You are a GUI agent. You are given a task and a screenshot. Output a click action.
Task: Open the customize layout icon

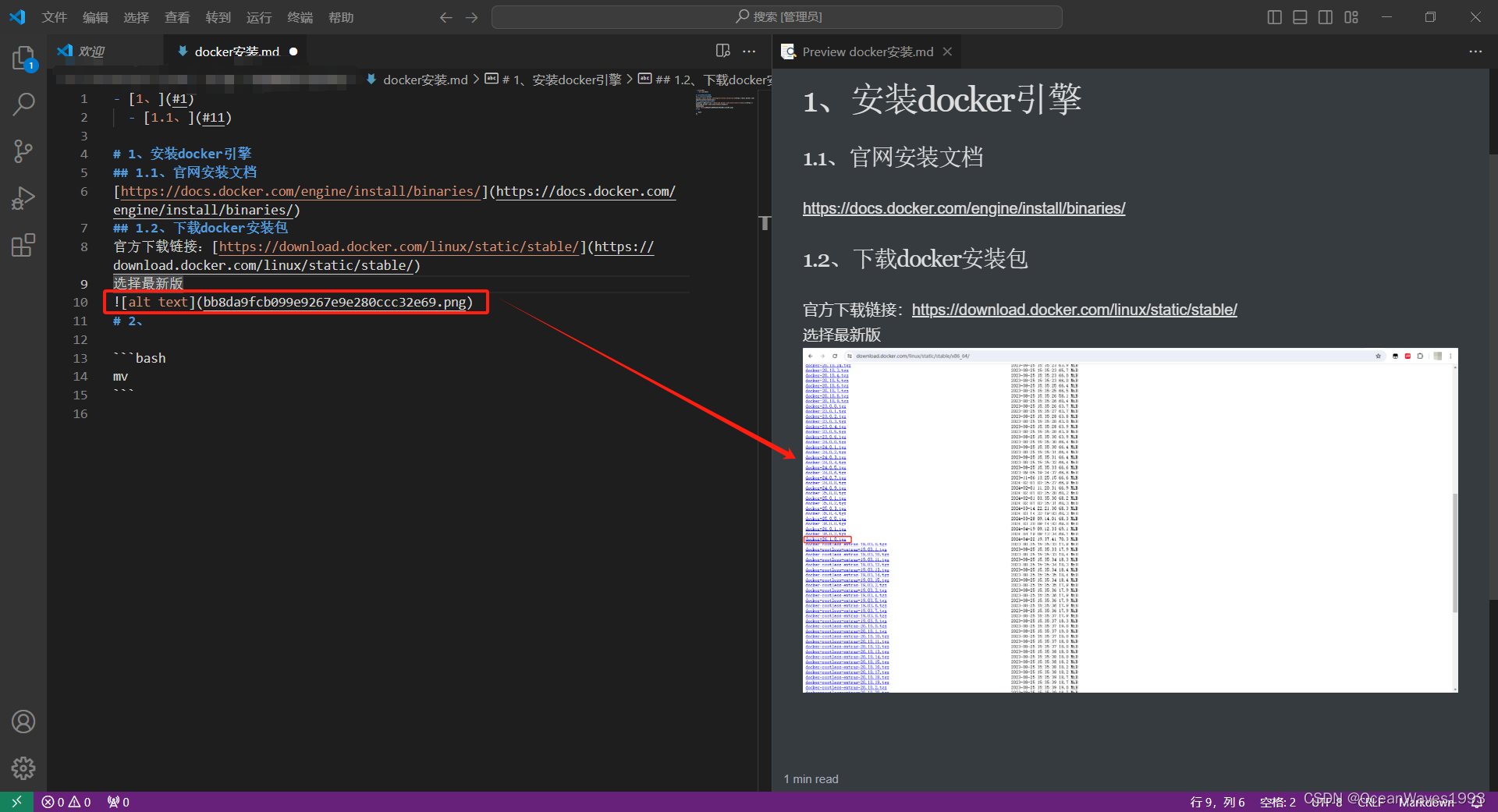click(x=1351, y=17)
